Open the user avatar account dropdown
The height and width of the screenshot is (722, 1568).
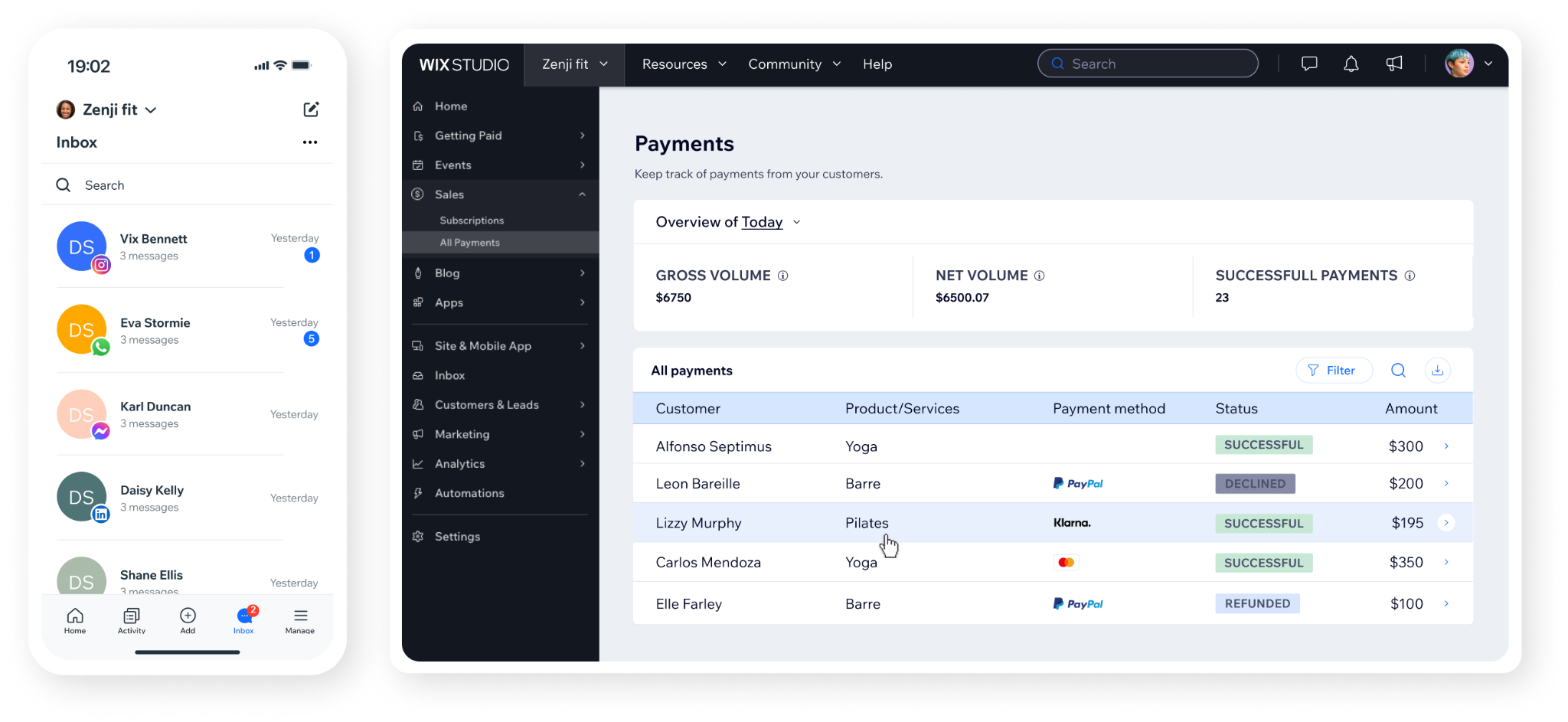tap(1468, 64)
